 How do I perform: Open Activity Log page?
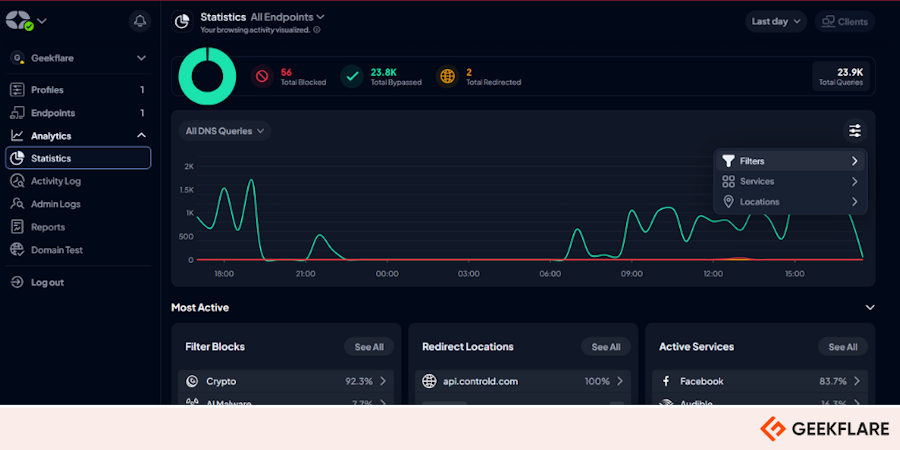coord(78,181)
